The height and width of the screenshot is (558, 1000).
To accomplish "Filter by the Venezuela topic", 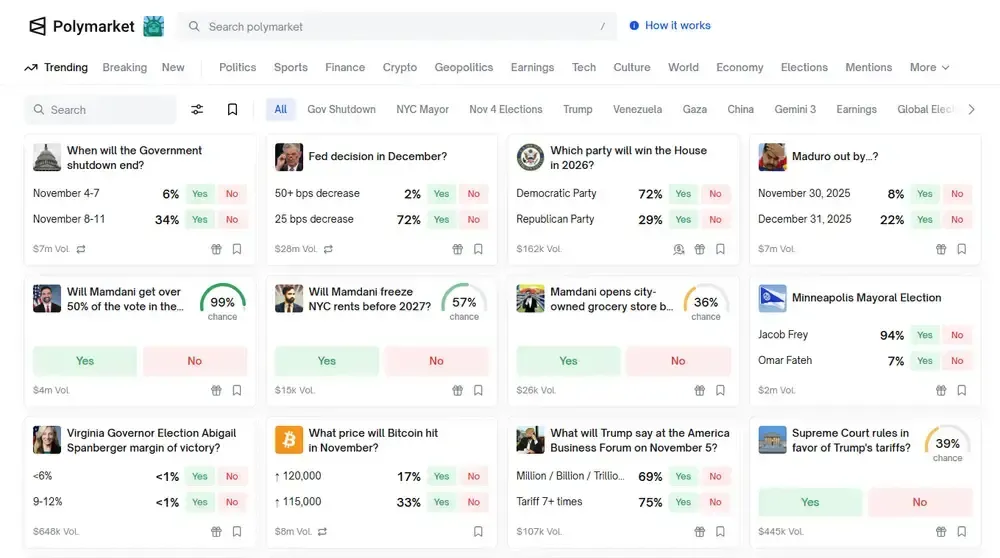I will [x=637, y=110].
